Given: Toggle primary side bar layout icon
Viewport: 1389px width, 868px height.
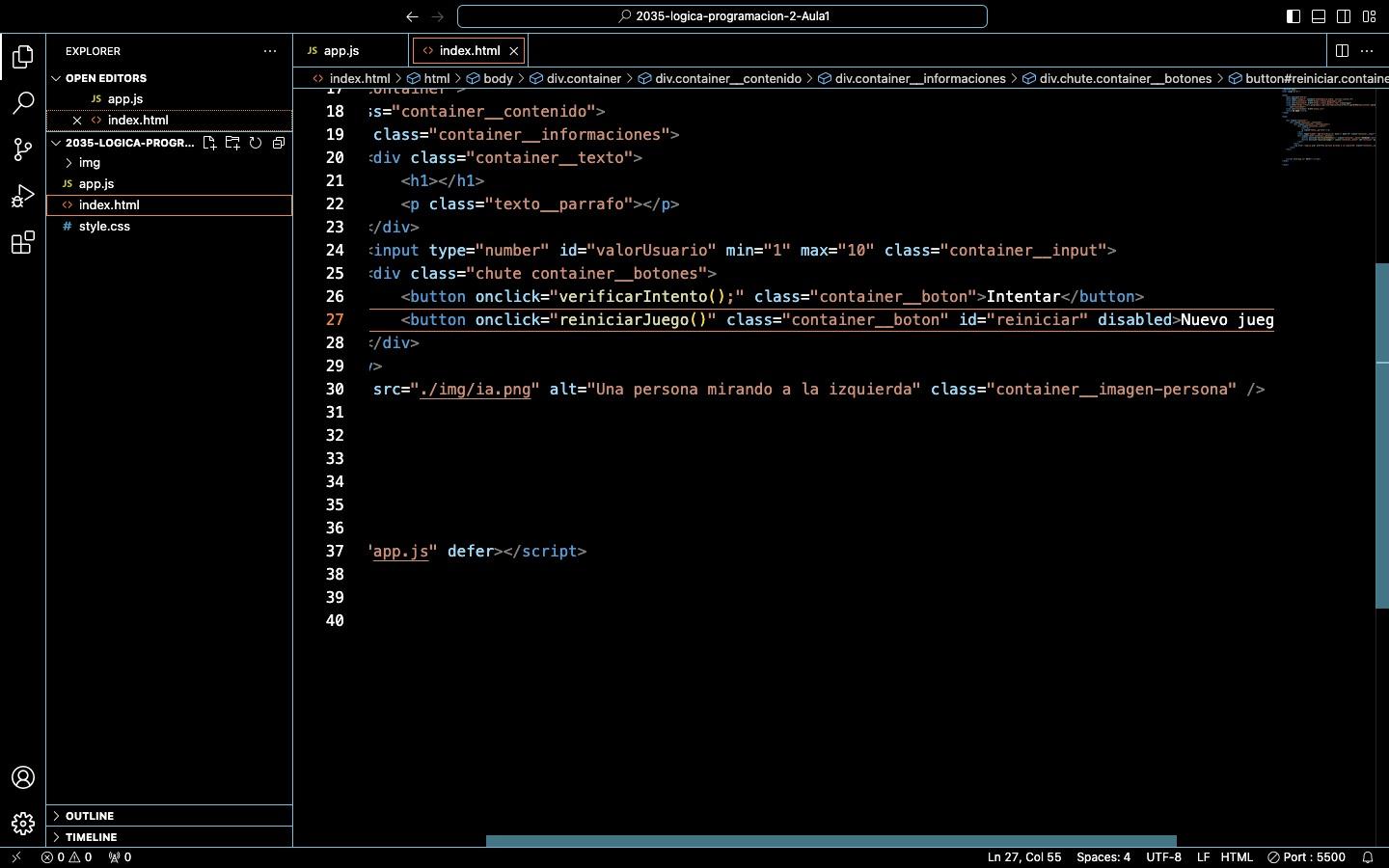Looking at the screenshot, I should pyautogui.click(x=1294, y=16).
